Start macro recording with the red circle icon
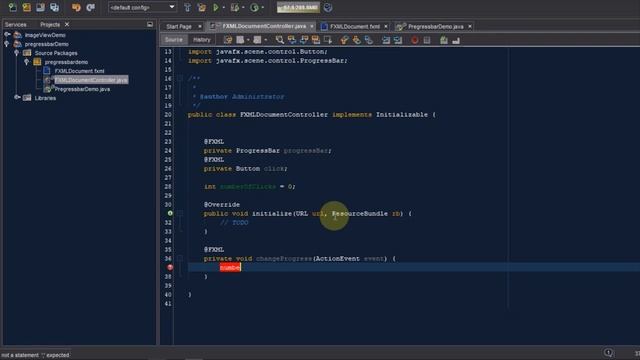The width and height of the screenshot is (640, 360). (415, 40)
